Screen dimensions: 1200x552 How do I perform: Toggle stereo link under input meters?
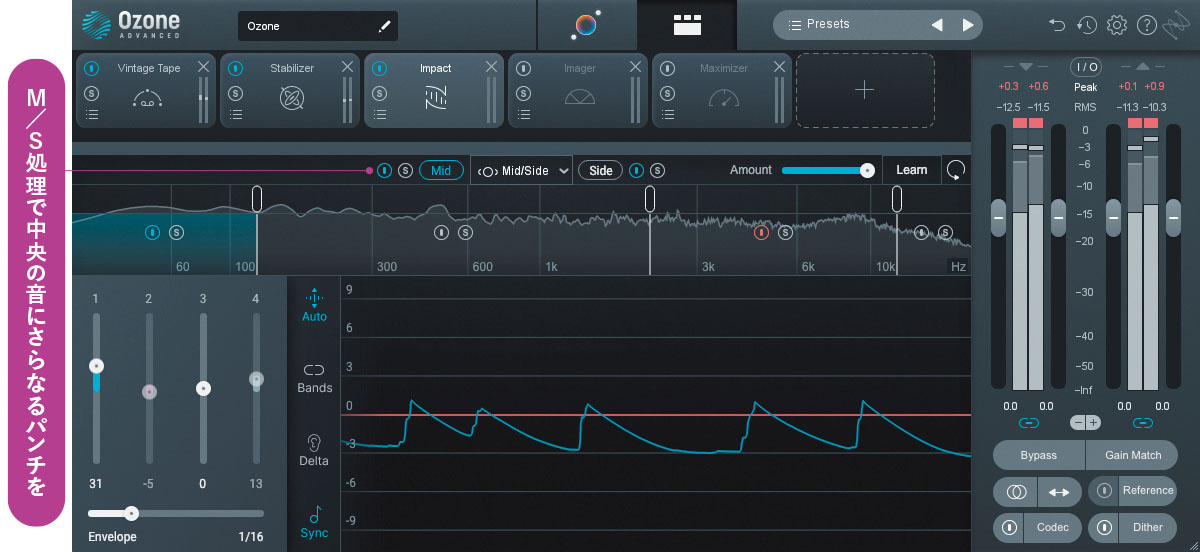pyautogui.click(x=1028, y=423)
